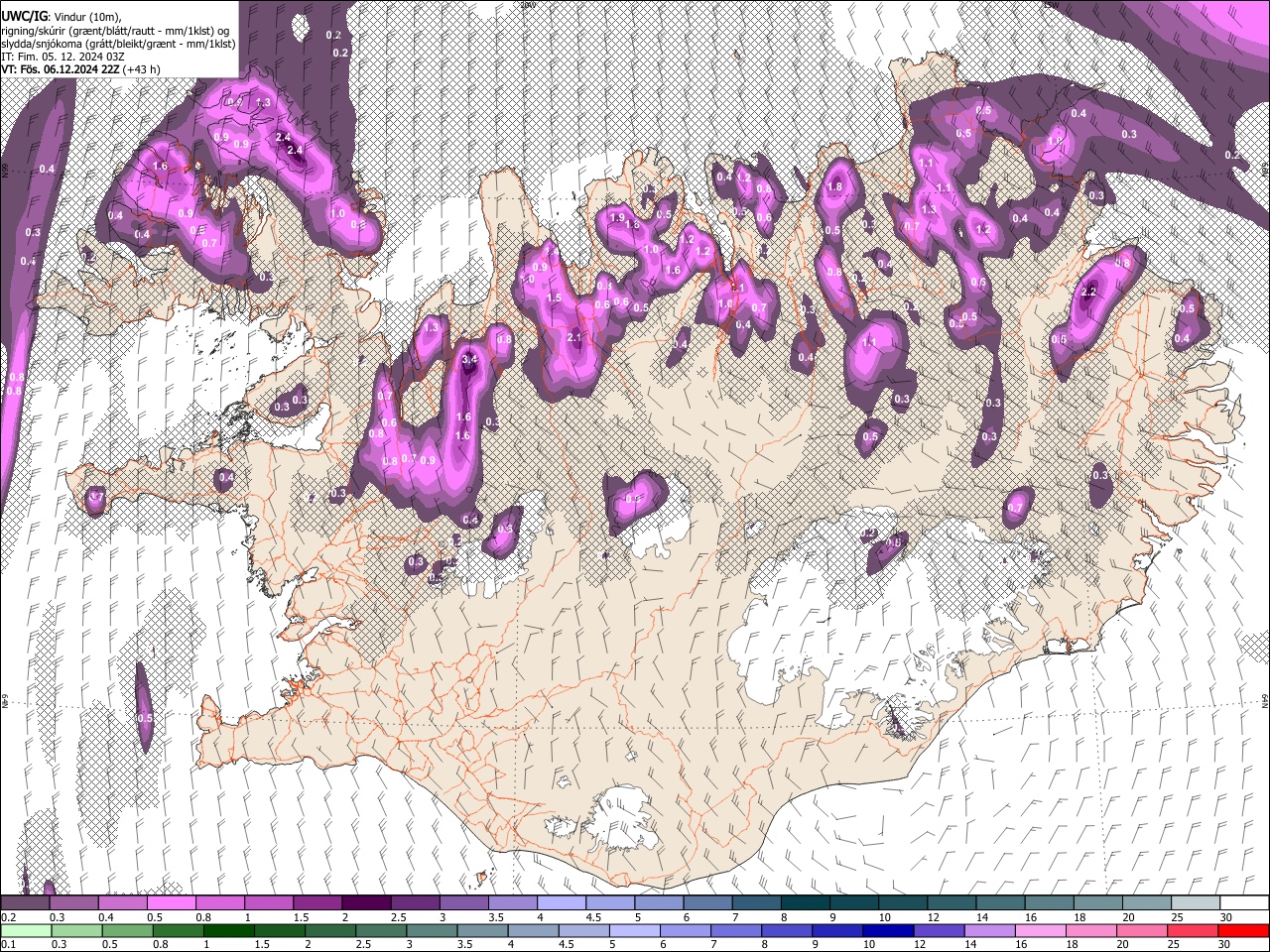Pick the deep blue 10 rain-scale swatch

point(887,930)
